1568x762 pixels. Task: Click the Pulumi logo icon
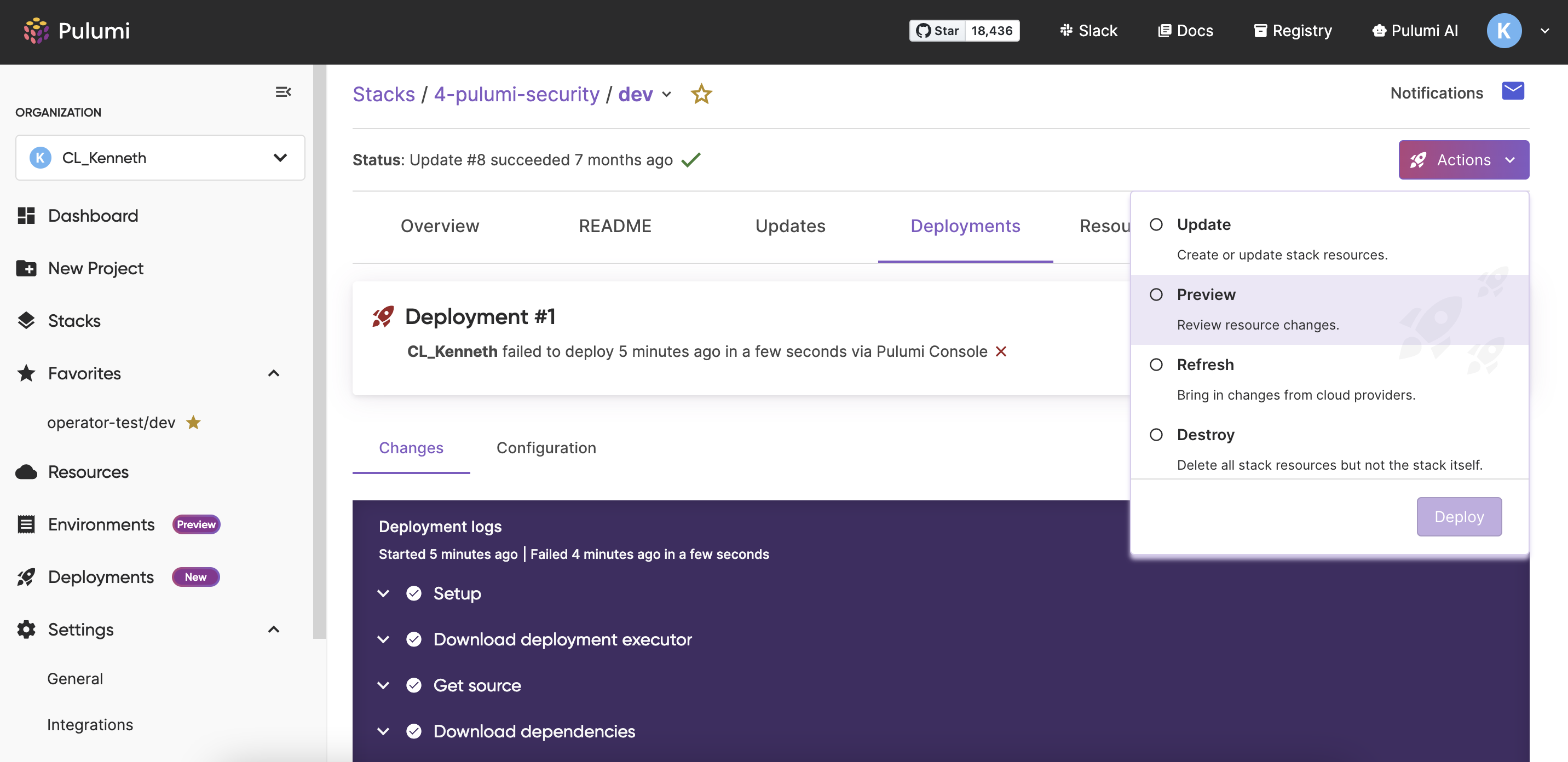click(36, 31)
